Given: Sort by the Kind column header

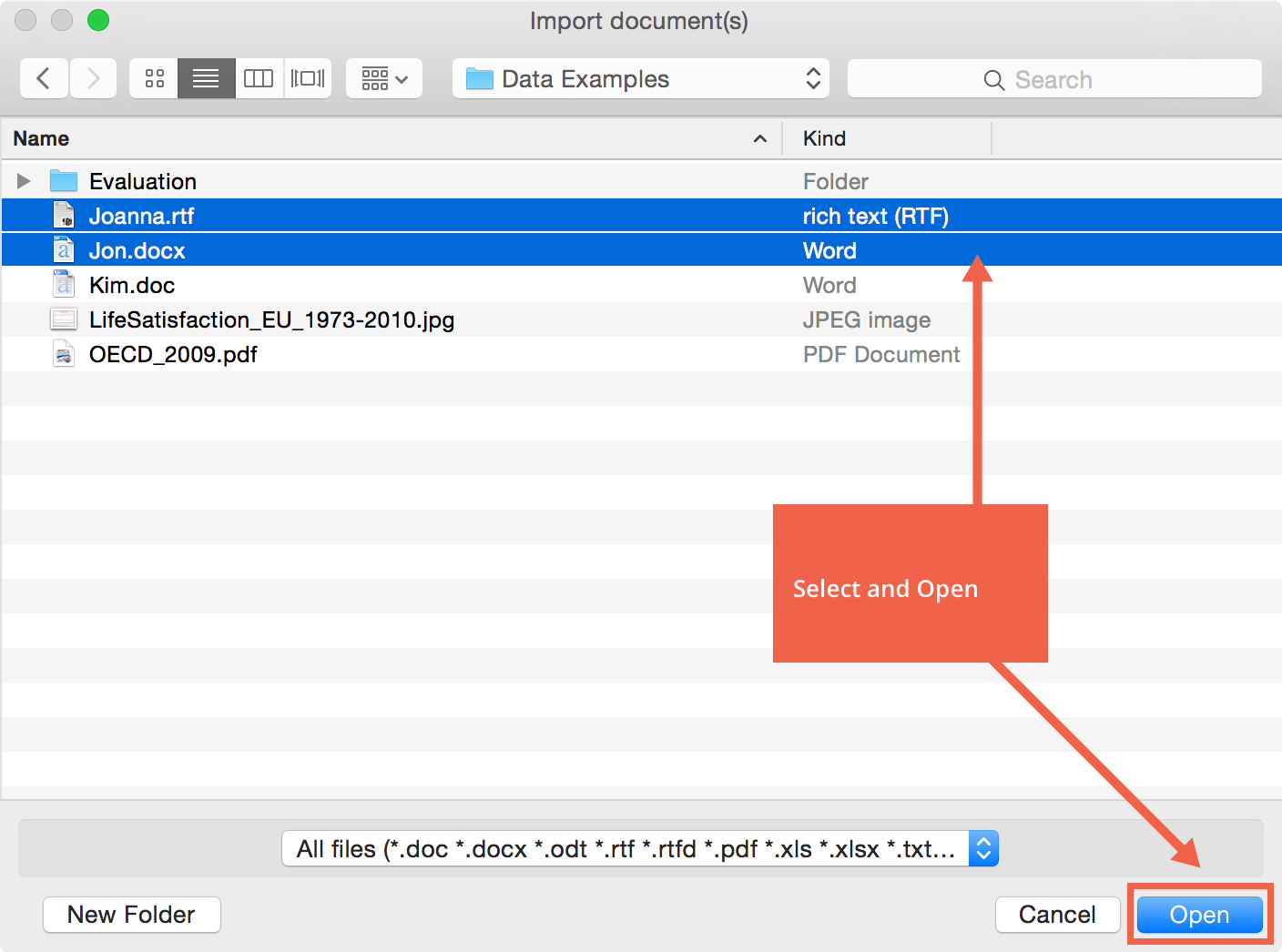Looking at the screenshot, I should point(887,138).
